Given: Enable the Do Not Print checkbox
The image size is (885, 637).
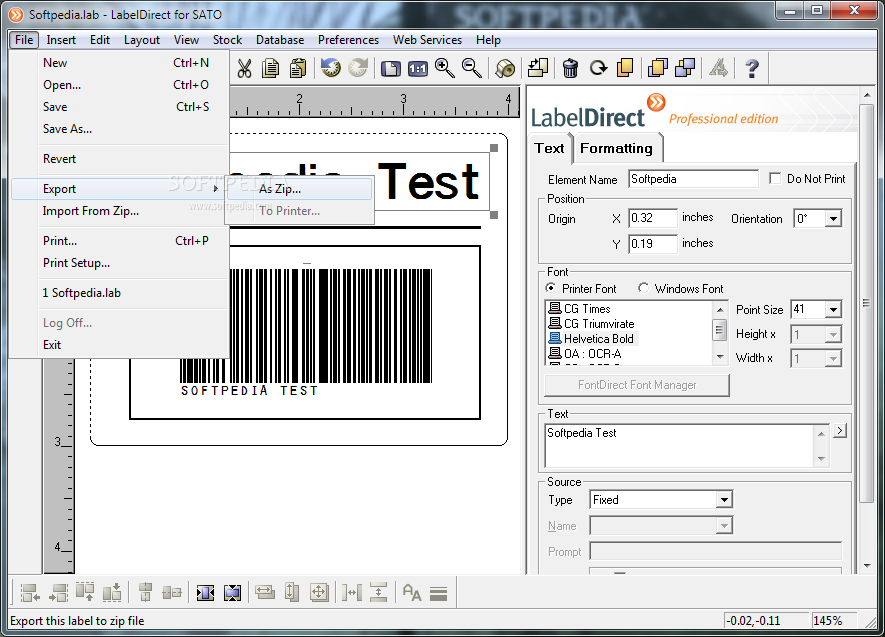Looking at the screenshot, I should click(775, 178).
